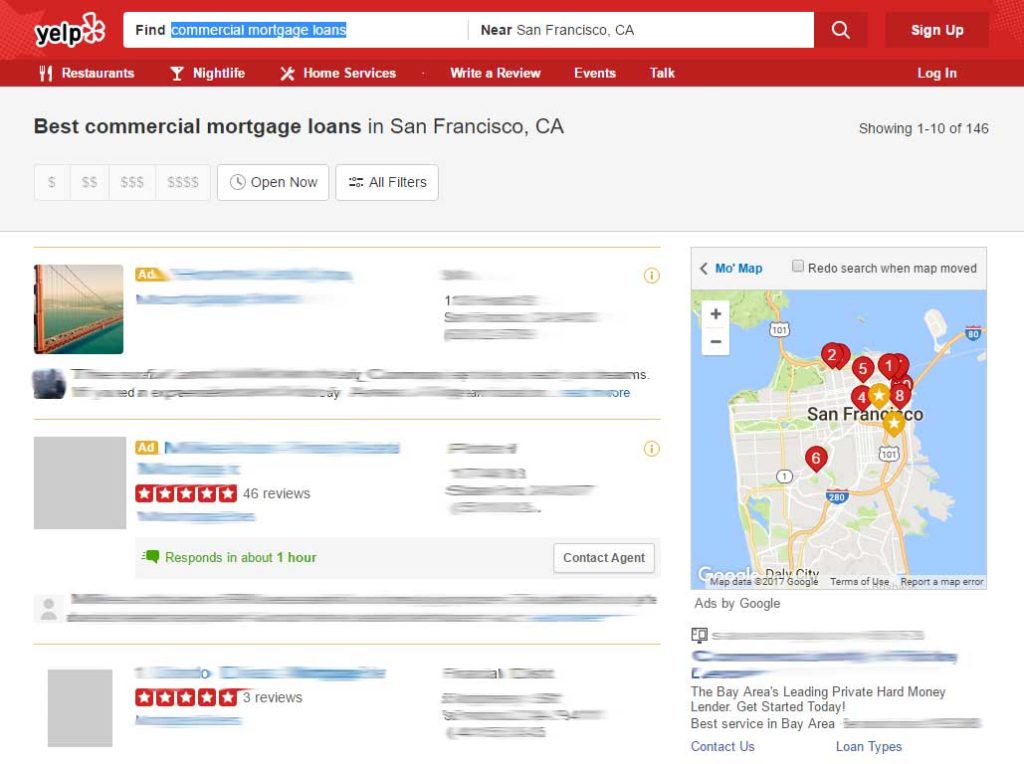Select map pin number 5
The image size is (1024, 764).
coord(862,368)
